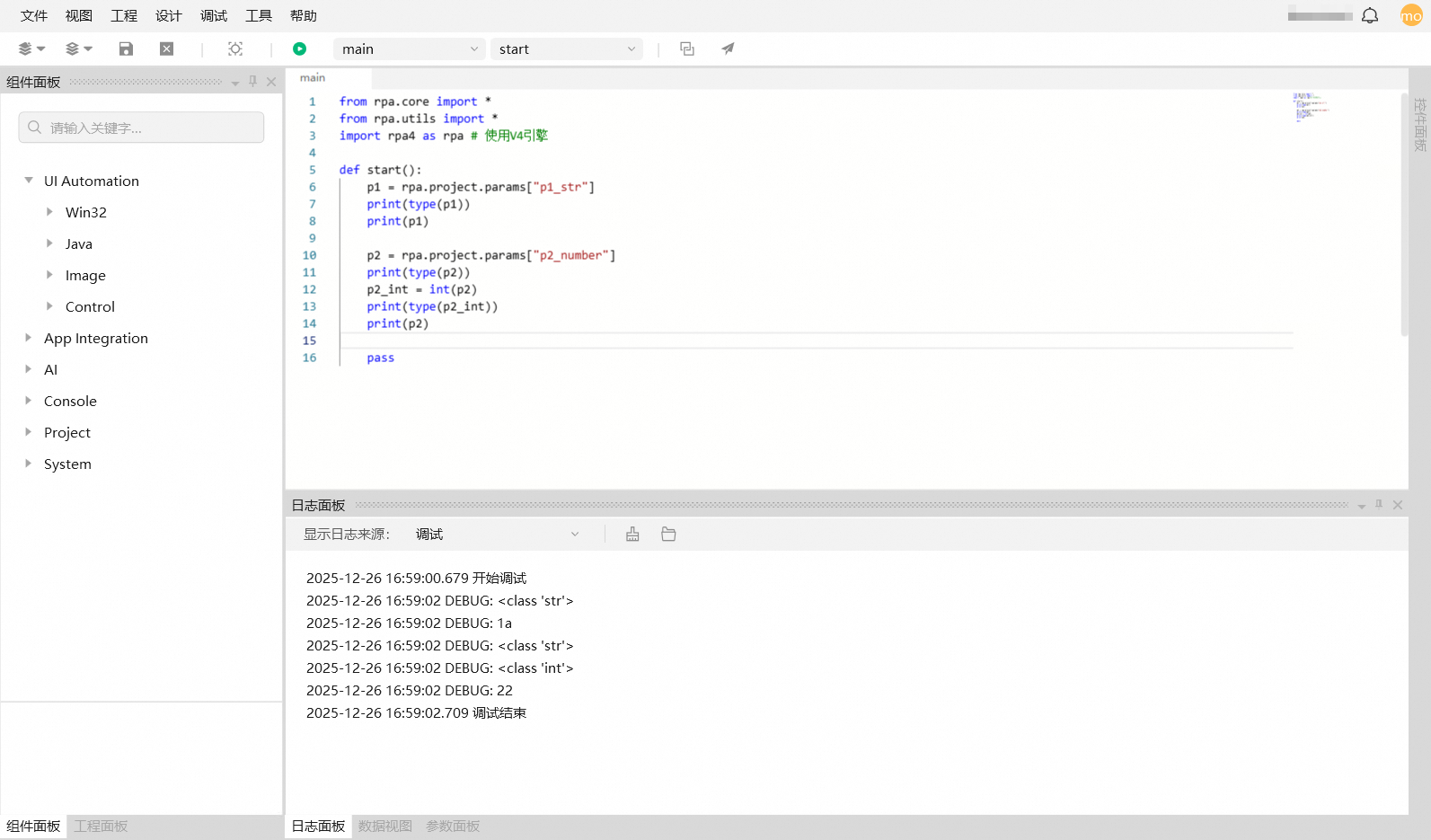
Task: Open the 'main' file dropdown
Action: point(410,49)
